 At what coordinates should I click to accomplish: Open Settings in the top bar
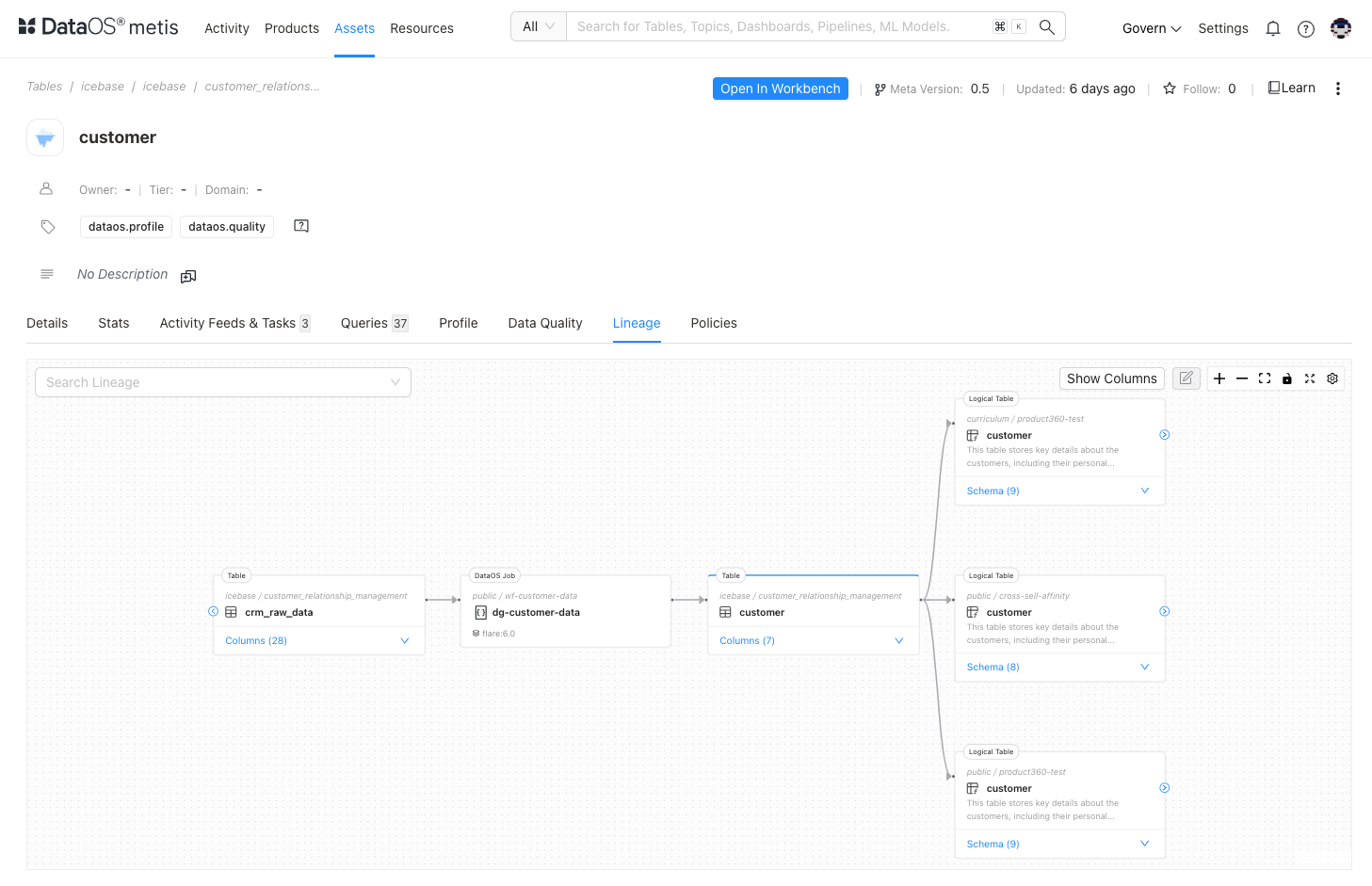click(x=1223, y=29)
